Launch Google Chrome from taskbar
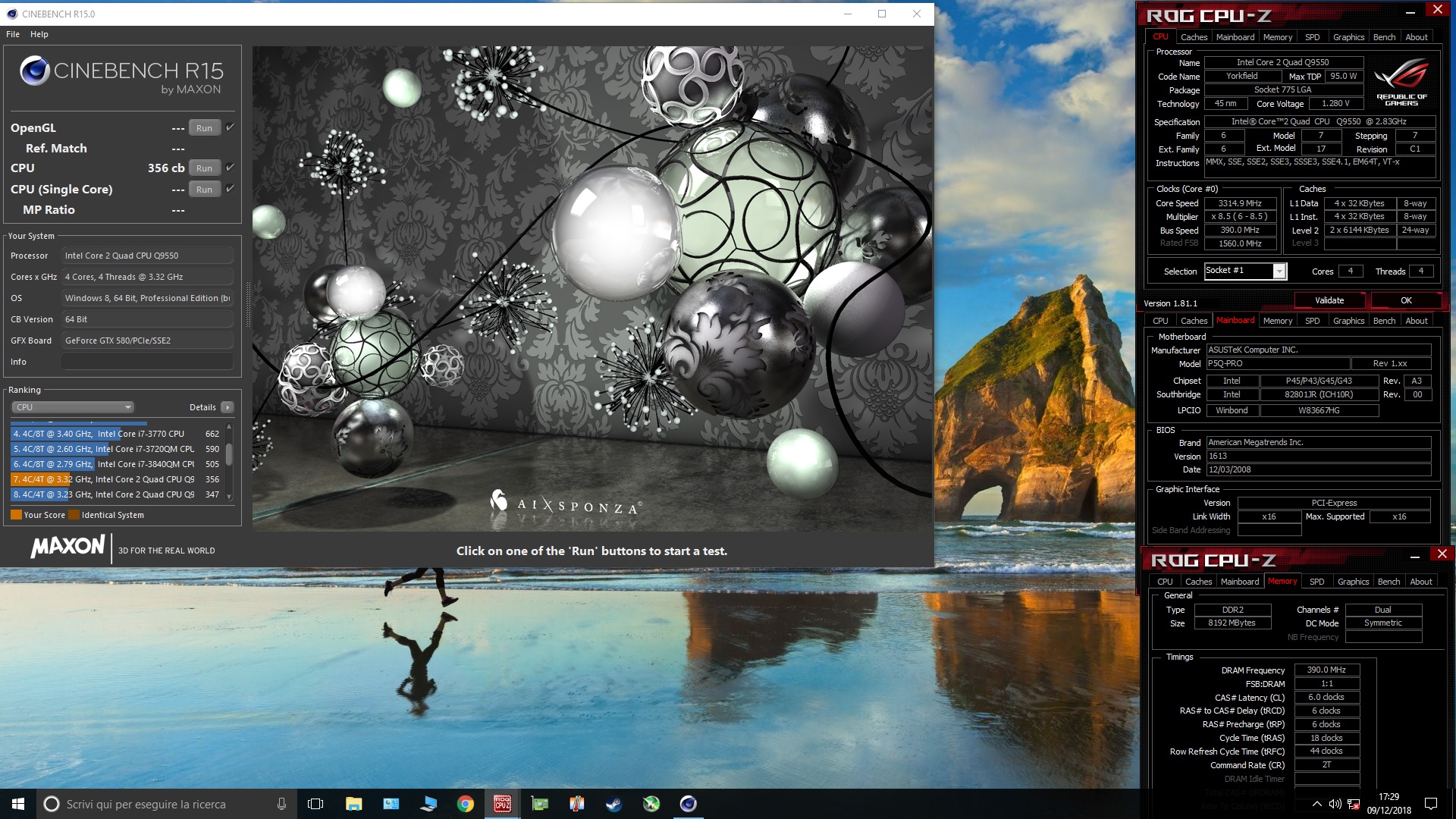Viewport: 1456px width, 819px height. (x=465, y=804)
